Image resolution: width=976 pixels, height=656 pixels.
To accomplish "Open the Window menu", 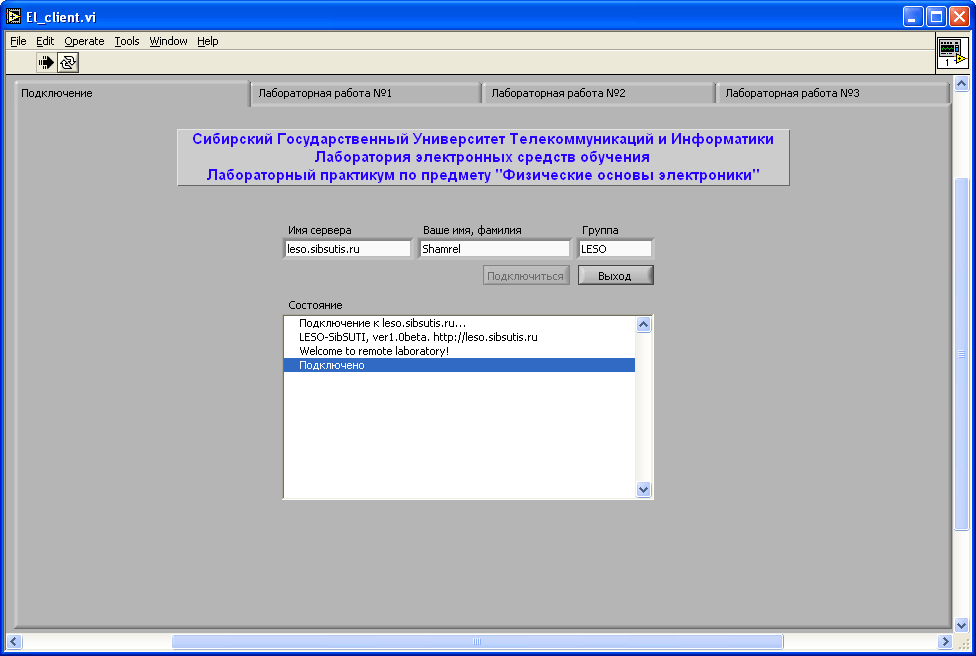I will 168,41.
